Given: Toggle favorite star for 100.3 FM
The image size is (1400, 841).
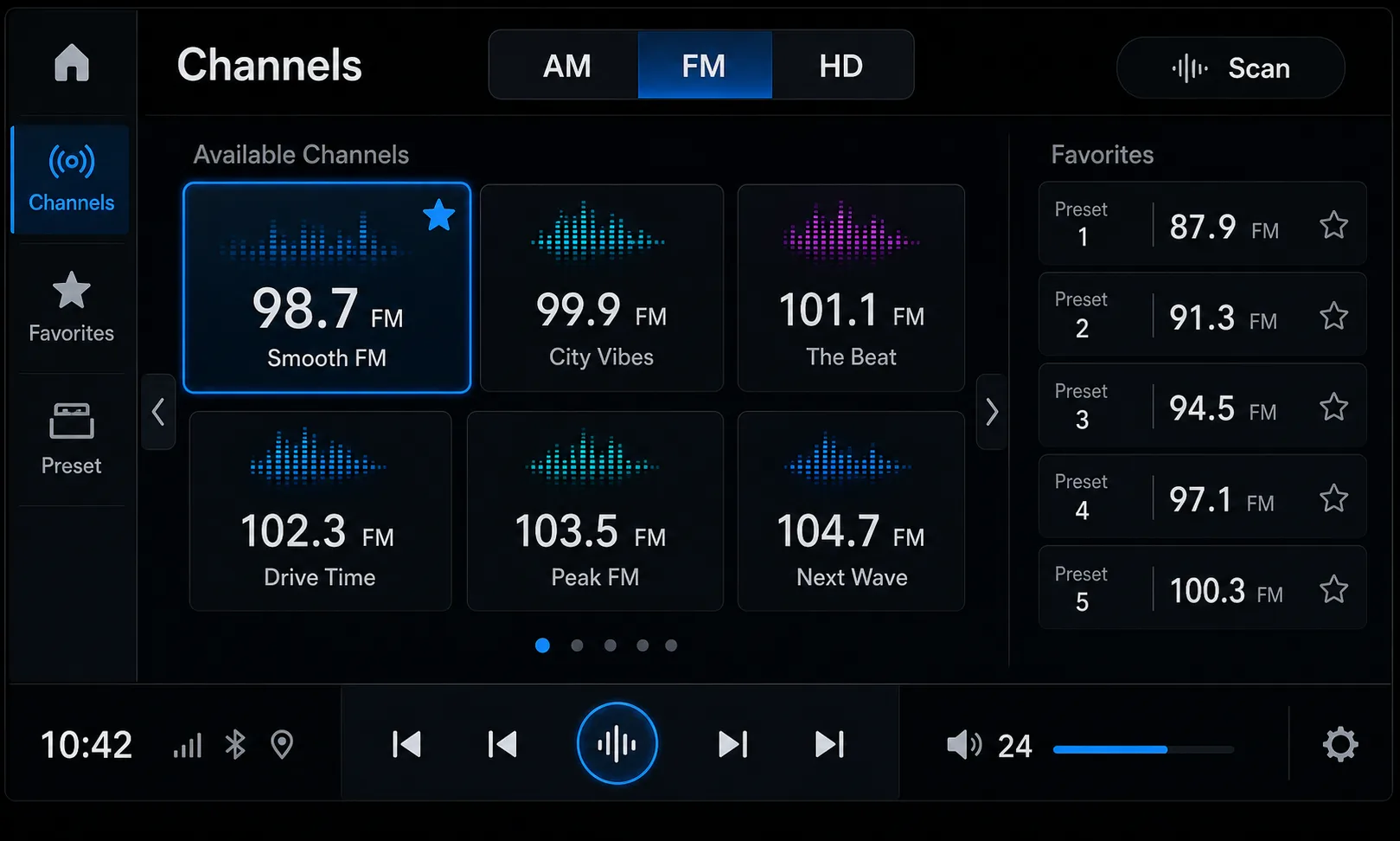Looking at the screenshot, I should pos(1334,589).
